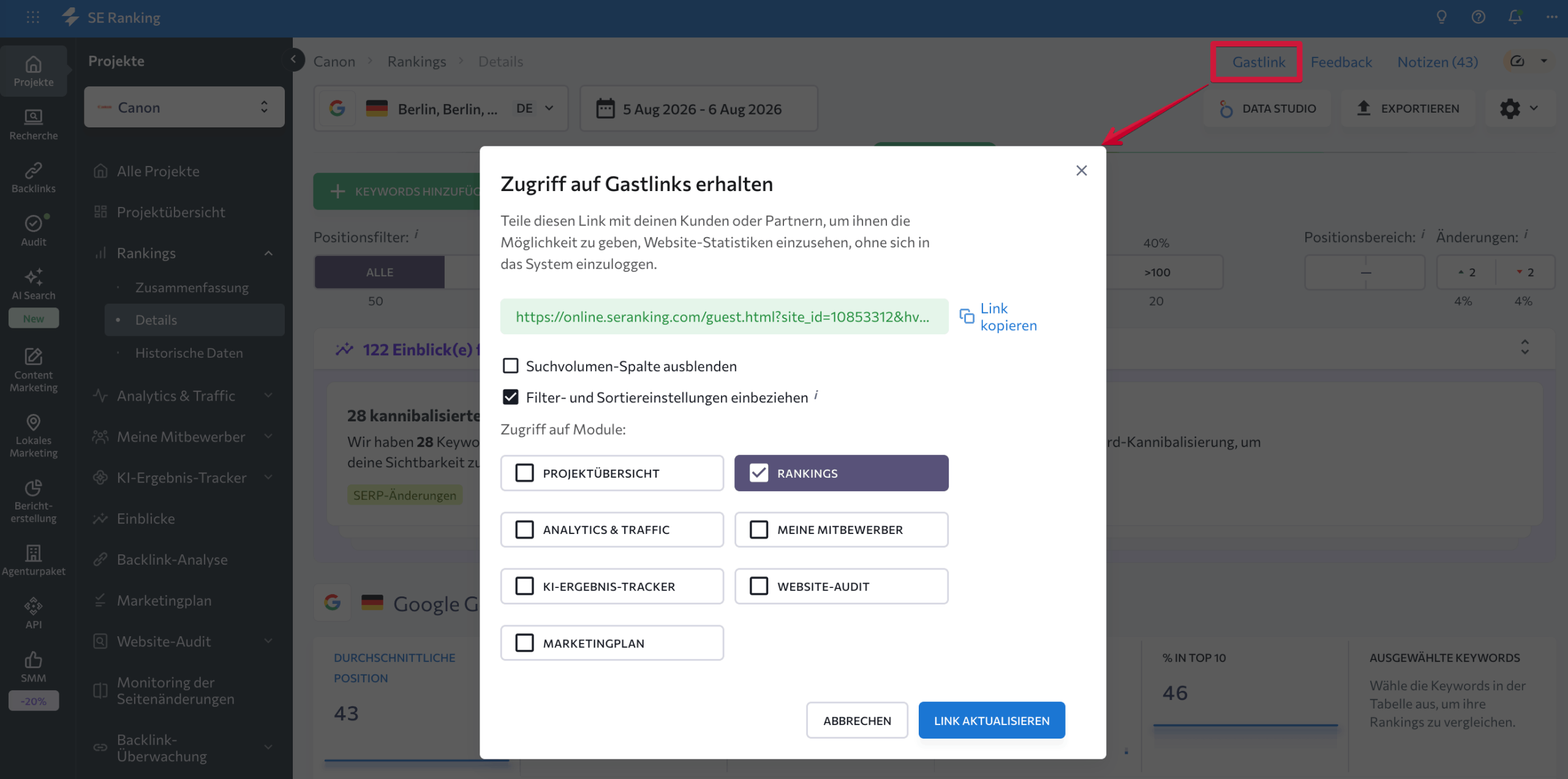Select the >100 position filter

1157,272
